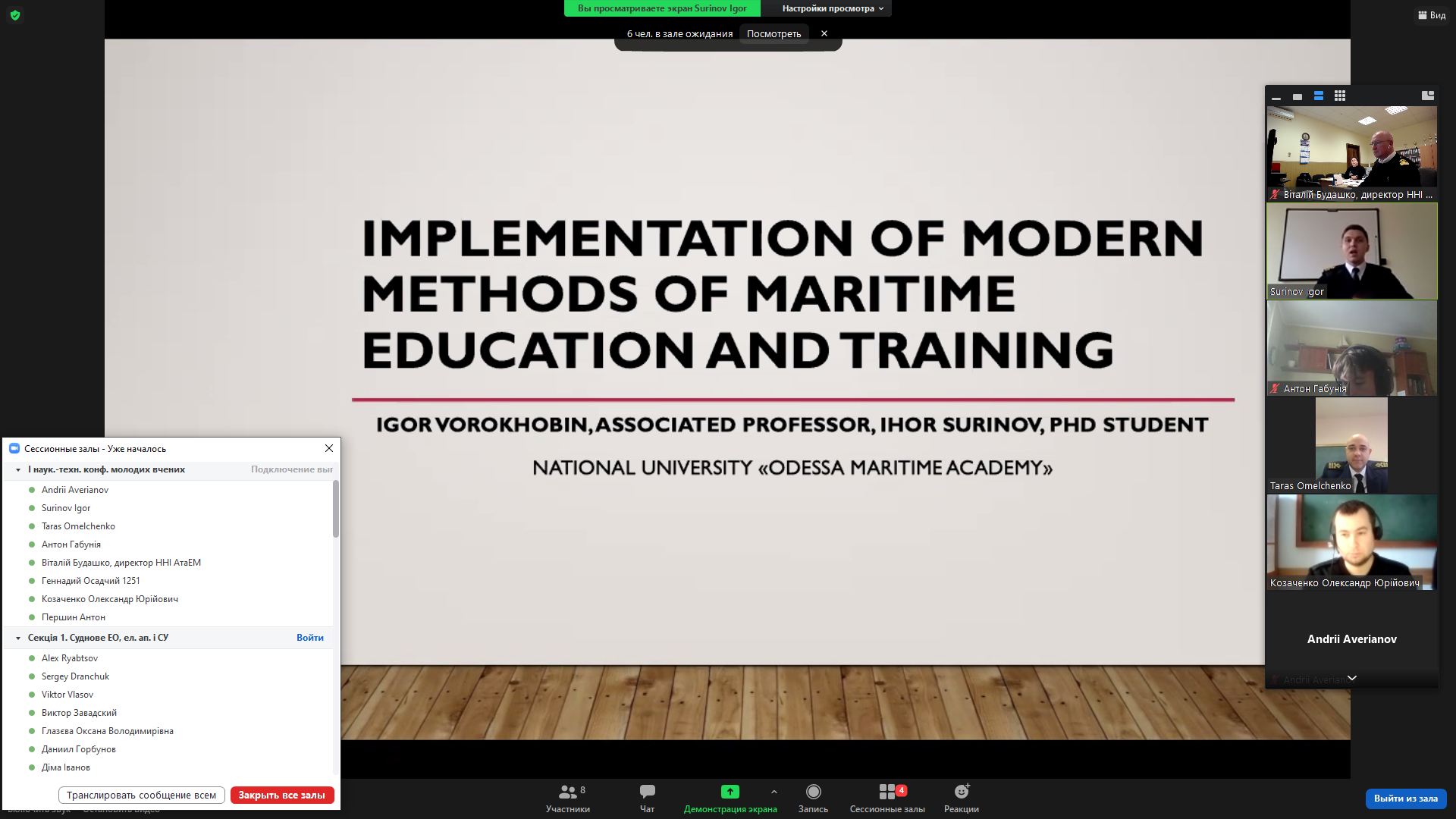Open the Chat panel

(647, 799)
